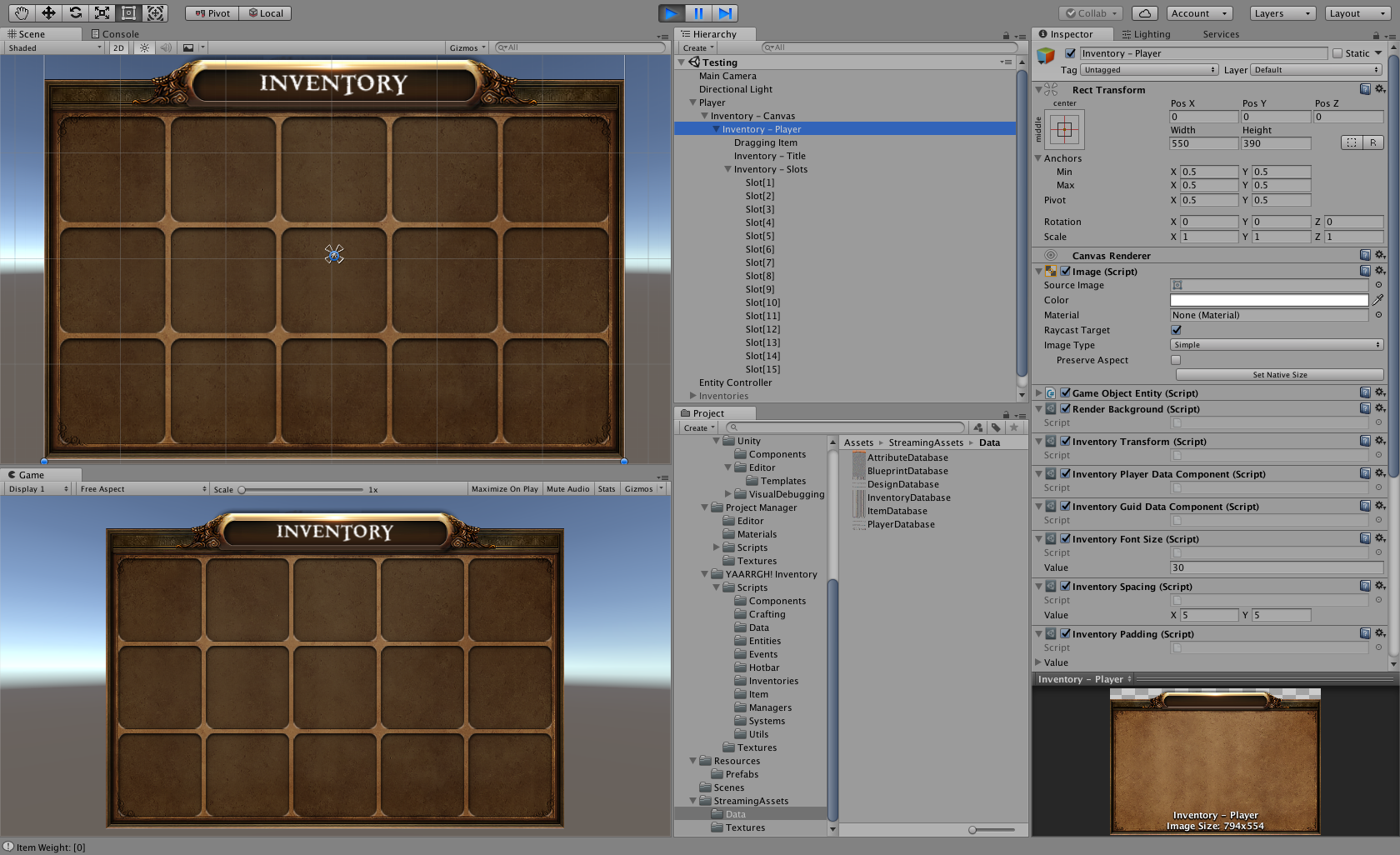This screenshot has width=1400, height=855.
Task: Click Maximize On Play button
Action: click(x=504, y=489)
